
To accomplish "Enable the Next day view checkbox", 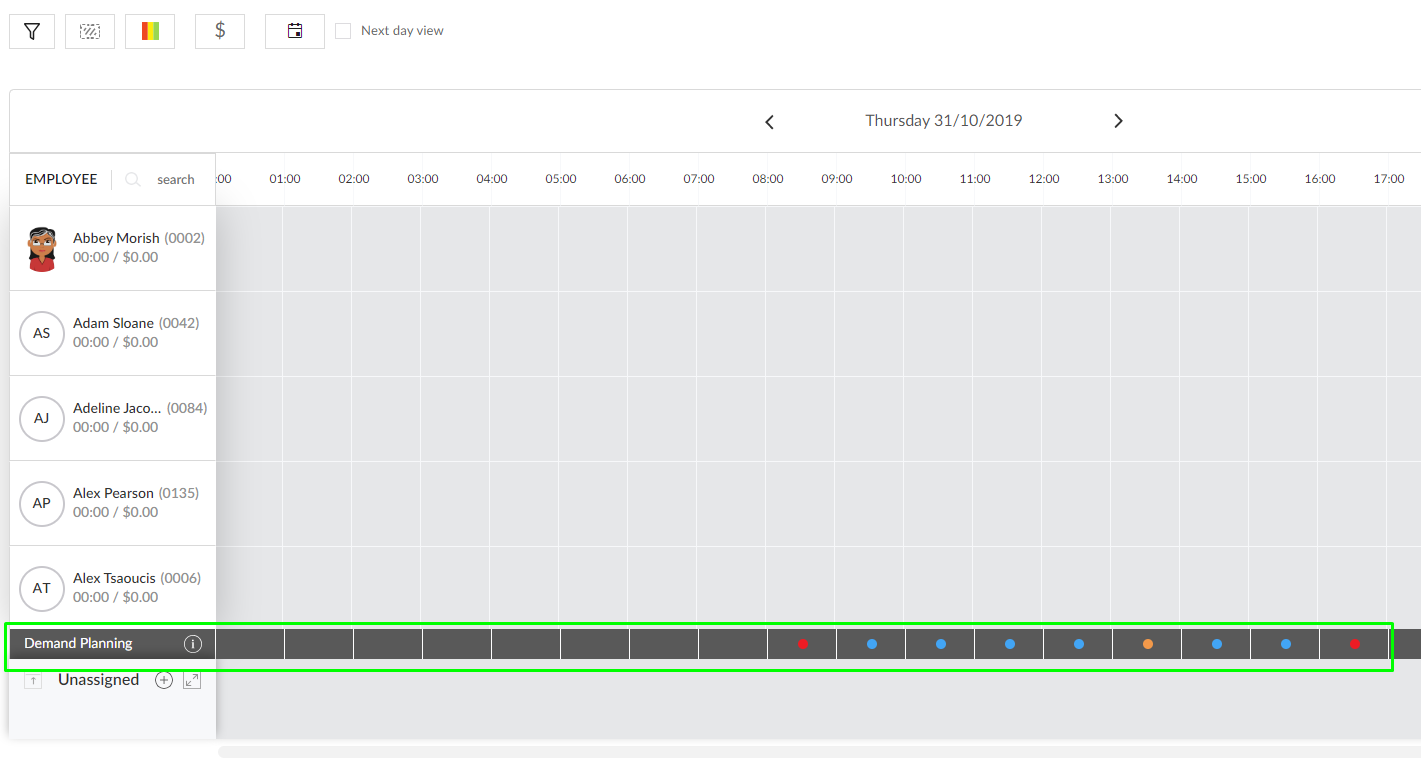I will pyautogui.click(x=343, y=31).
